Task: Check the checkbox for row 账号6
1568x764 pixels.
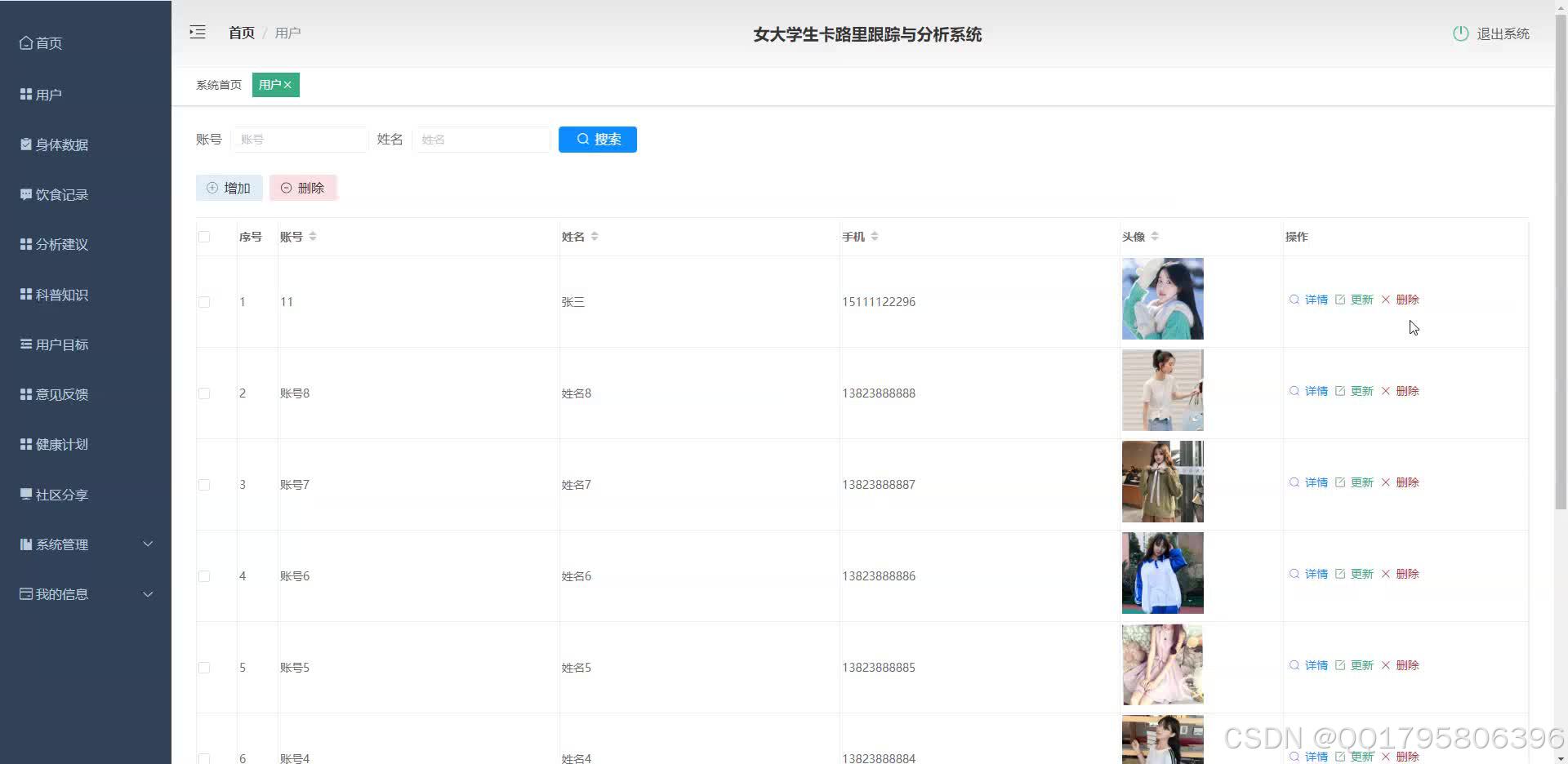Action: (204, 576)
